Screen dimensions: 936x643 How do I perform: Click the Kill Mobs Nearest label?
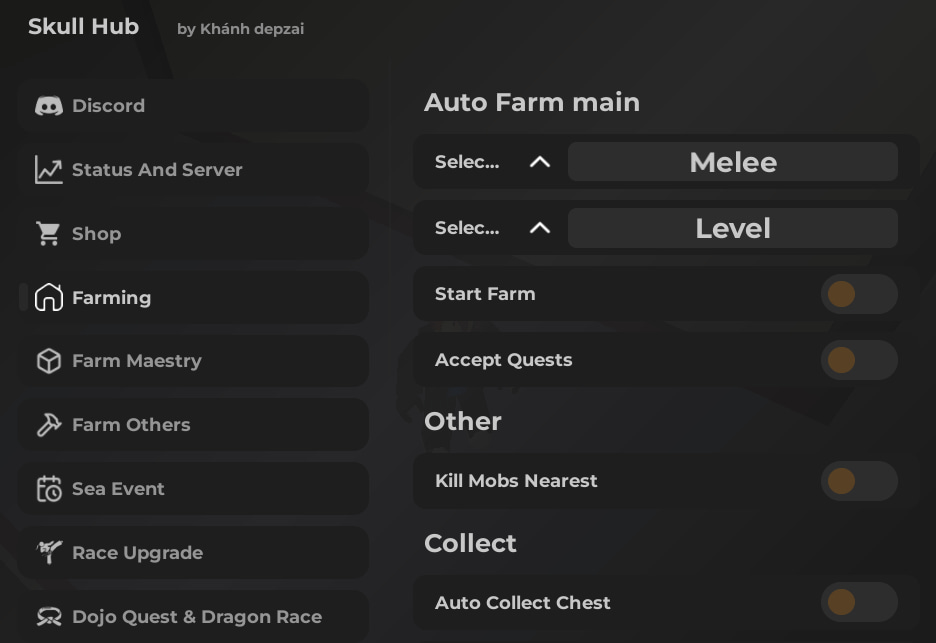(516, 481)
